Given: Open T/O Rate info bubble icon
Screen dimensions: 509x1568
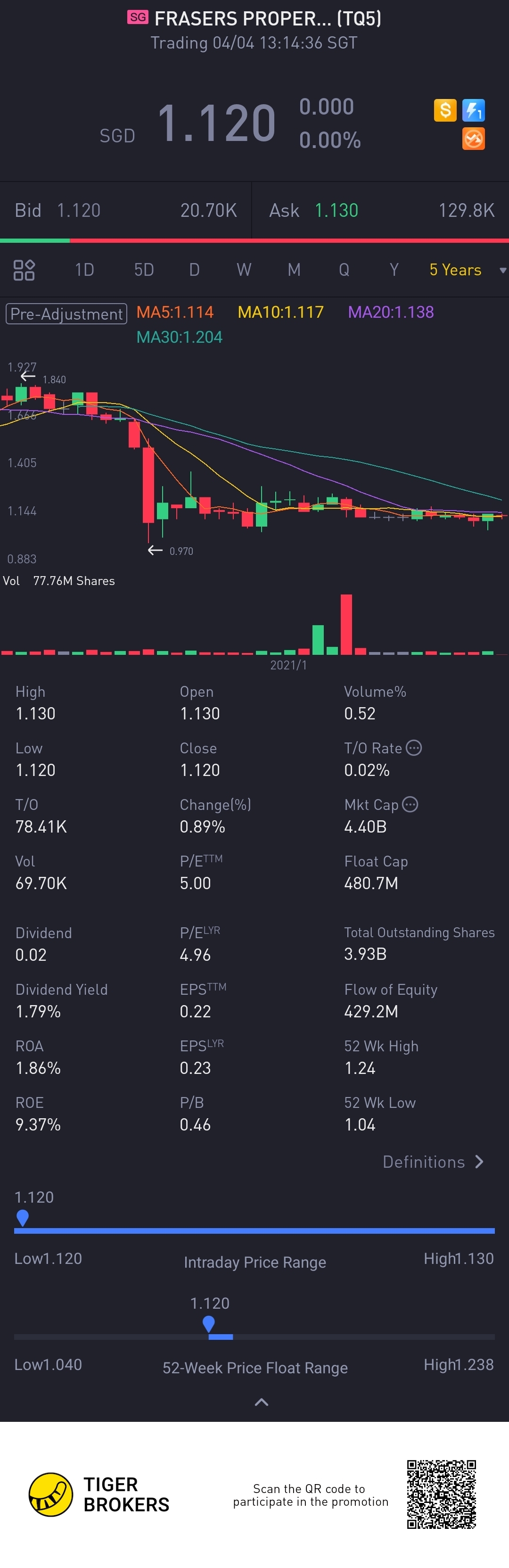Looking at the screenshot, I should click(x=414, y=748).
